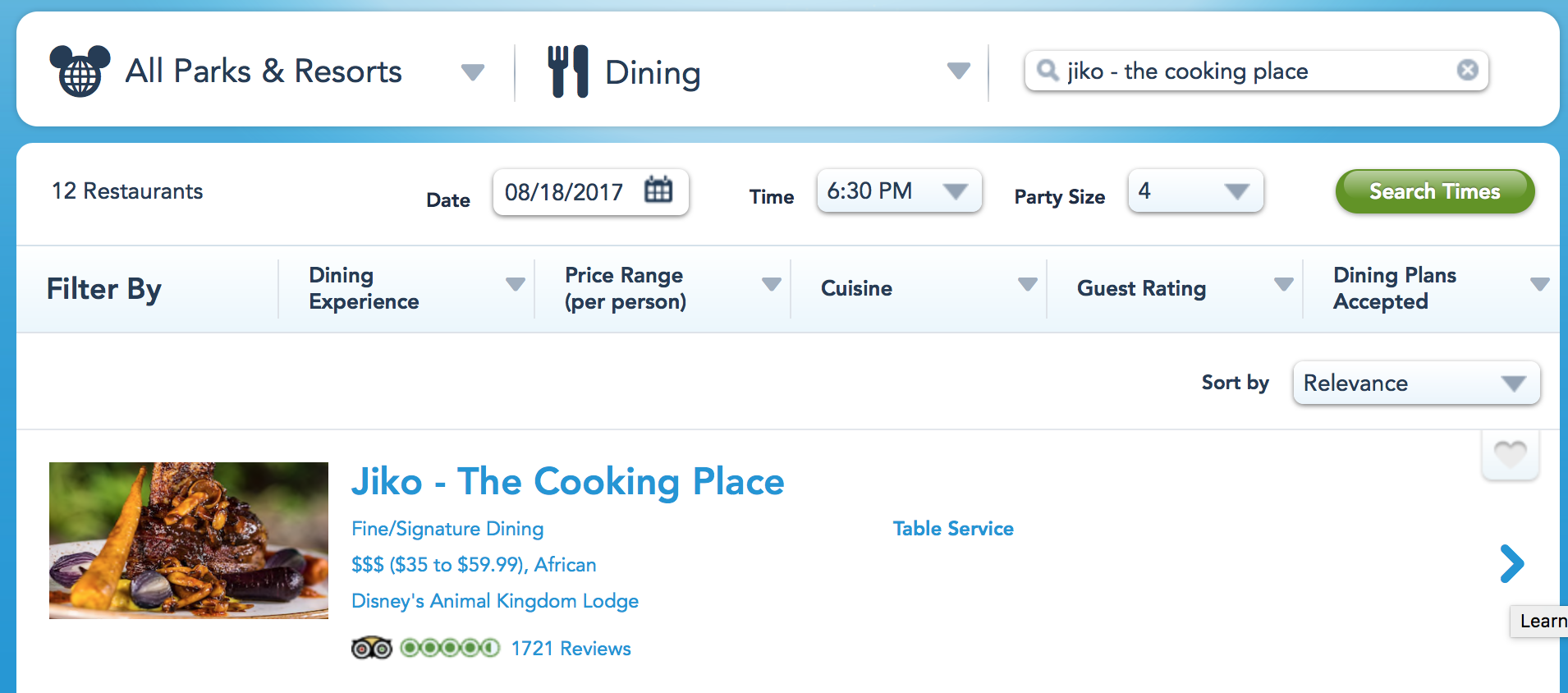The height and width of the screenshot is (693, 1568).
Task: Open the Time 6:30 PM dropdown
Action: (x=900, y=191)
